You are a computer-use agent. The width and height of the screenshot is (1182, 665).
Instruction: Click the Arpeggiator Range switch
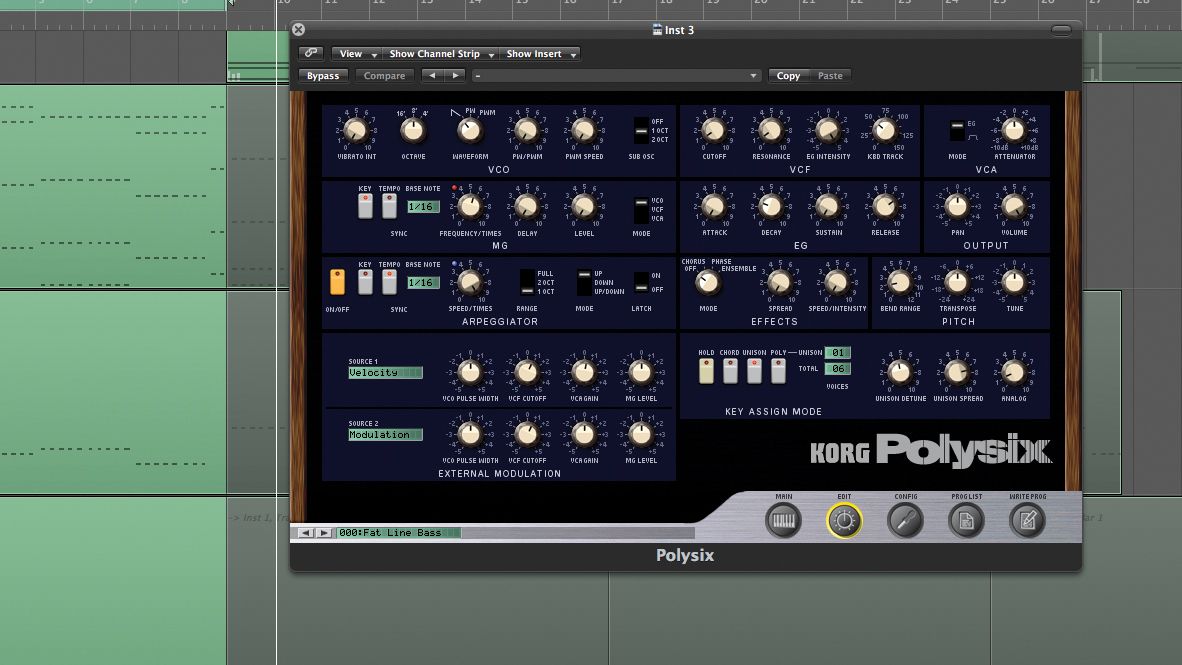[x=527, y=283]
